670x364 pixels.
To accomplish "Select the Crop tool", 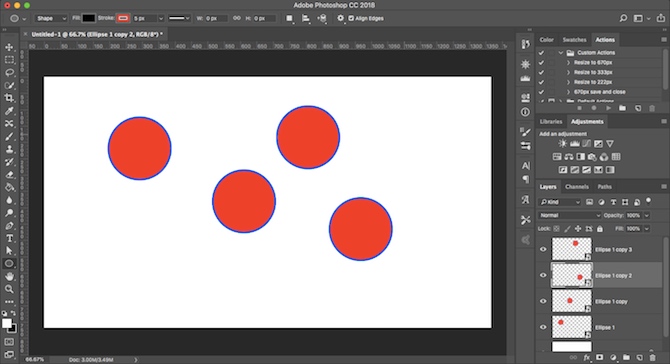I will click(9, 98).
